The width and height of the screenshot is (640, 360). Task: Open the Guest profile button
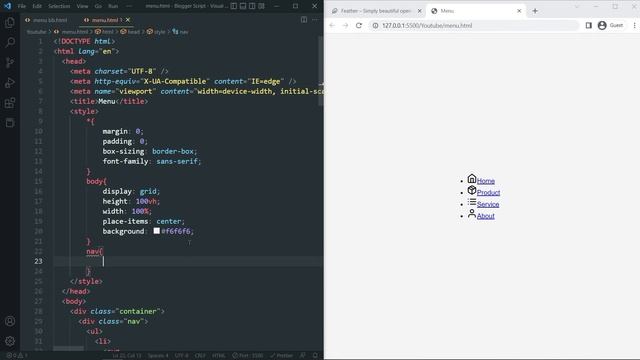[x=611, y=25]
